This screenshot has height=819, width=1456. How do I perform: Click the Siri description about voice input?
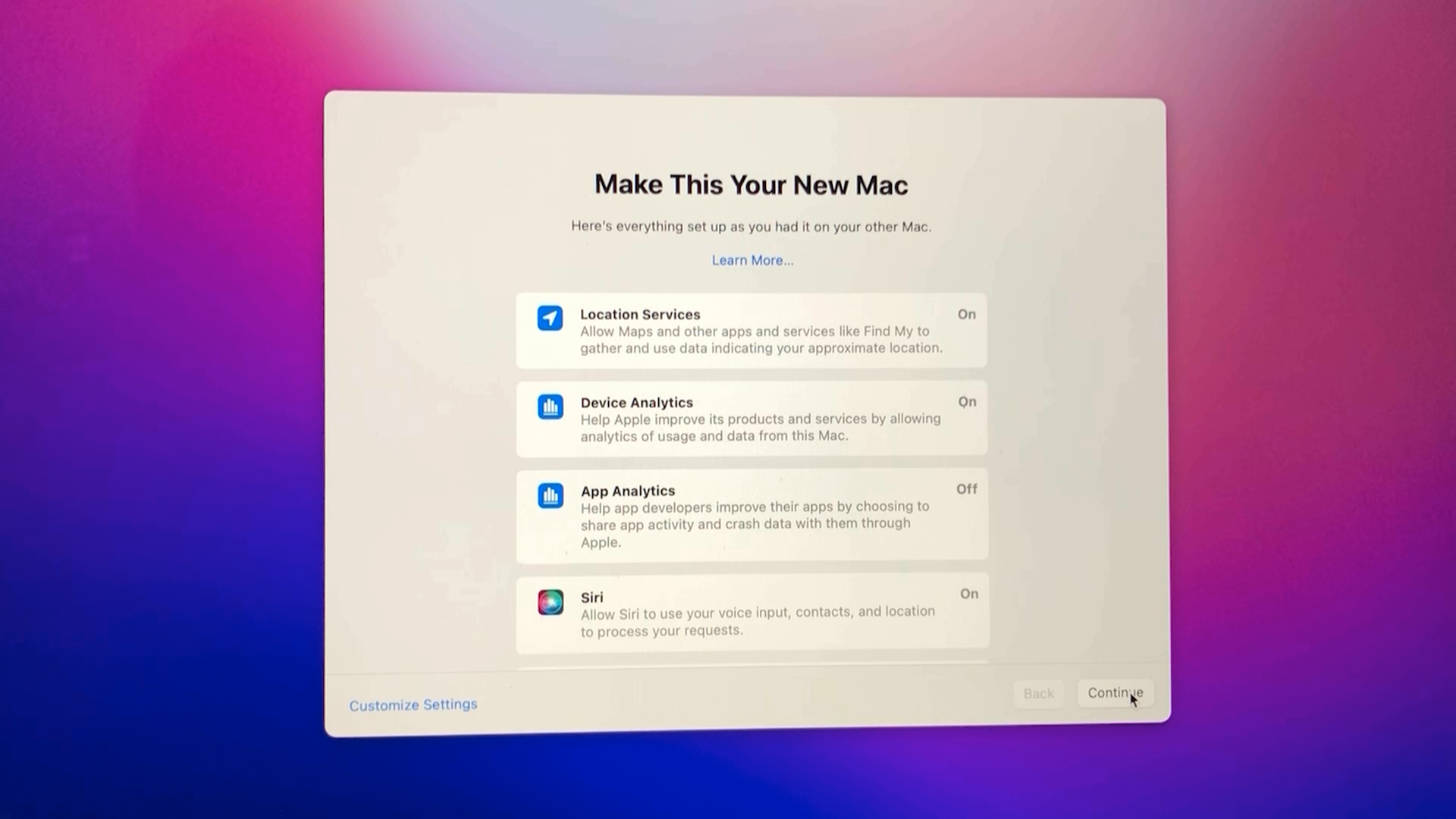click(x=757, y=621)
